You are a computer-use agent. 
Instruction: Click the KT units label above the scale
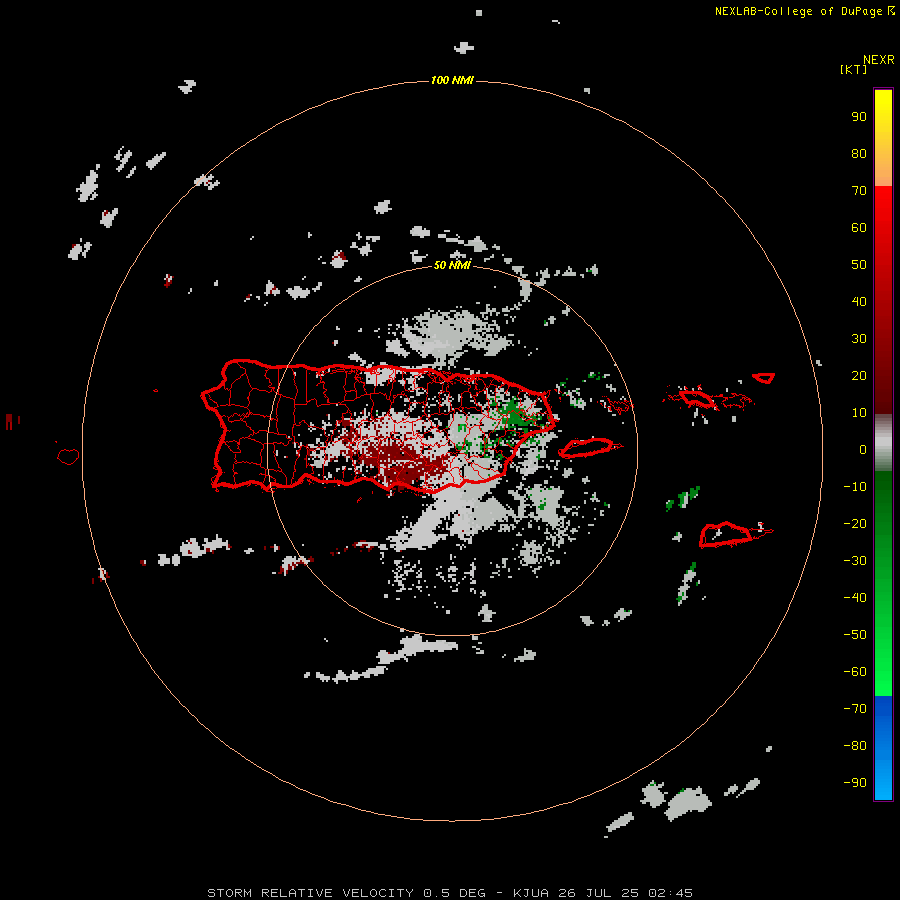click(854, 69)
